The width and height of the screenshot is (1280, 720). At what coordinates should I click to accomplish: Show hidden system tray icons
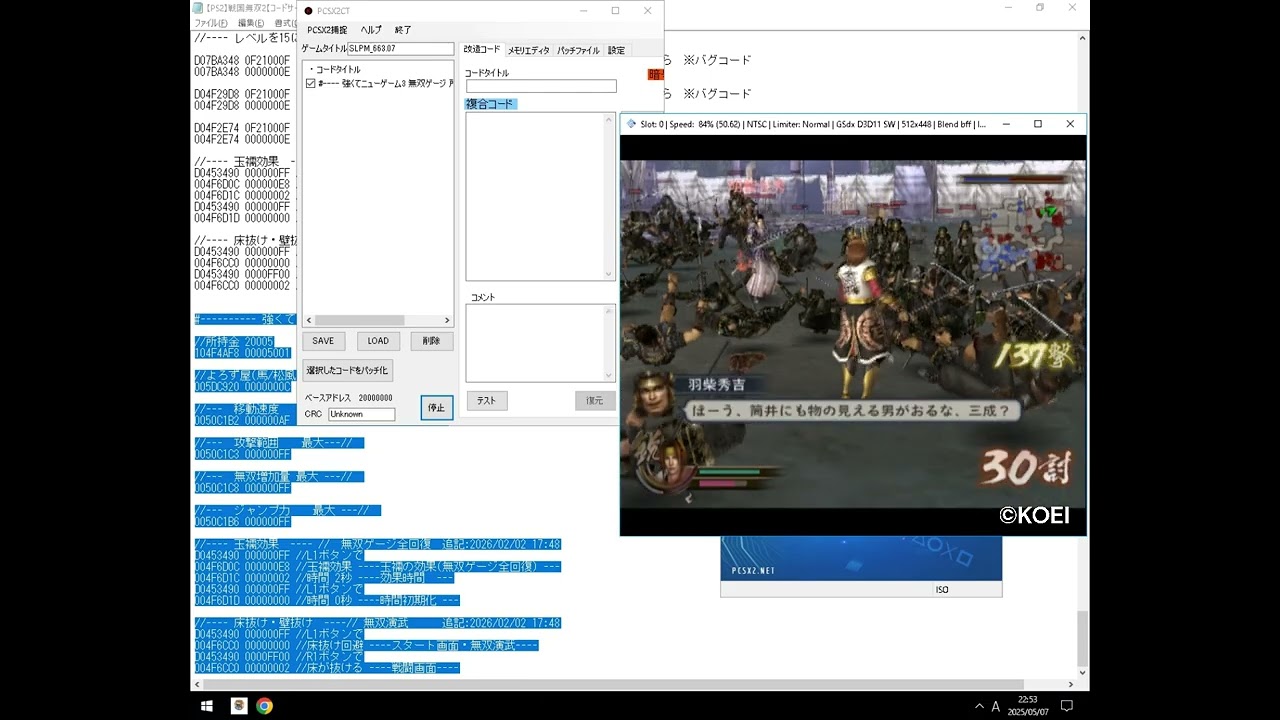(x=979, y=706)
